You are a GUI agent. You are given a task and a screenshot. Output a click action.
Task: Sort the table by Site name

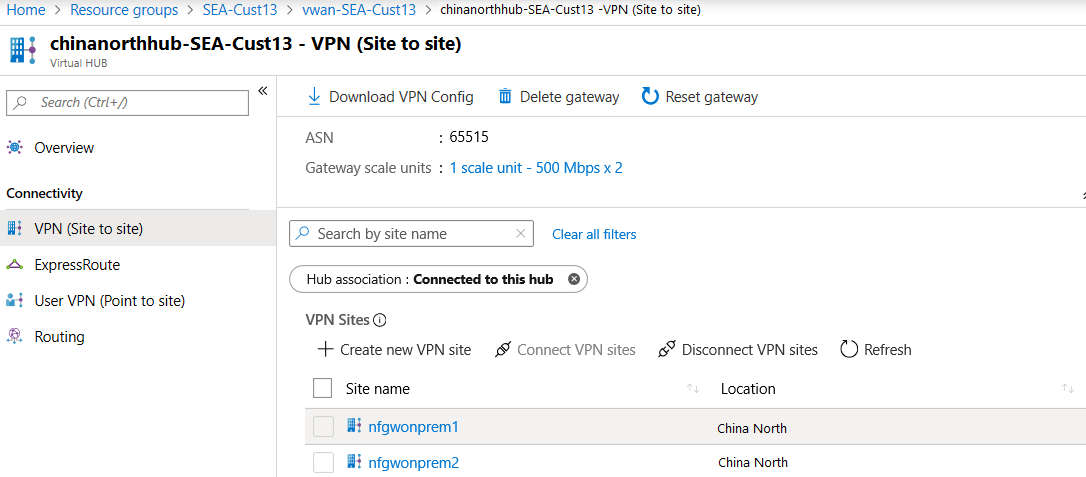pos(692,389)
